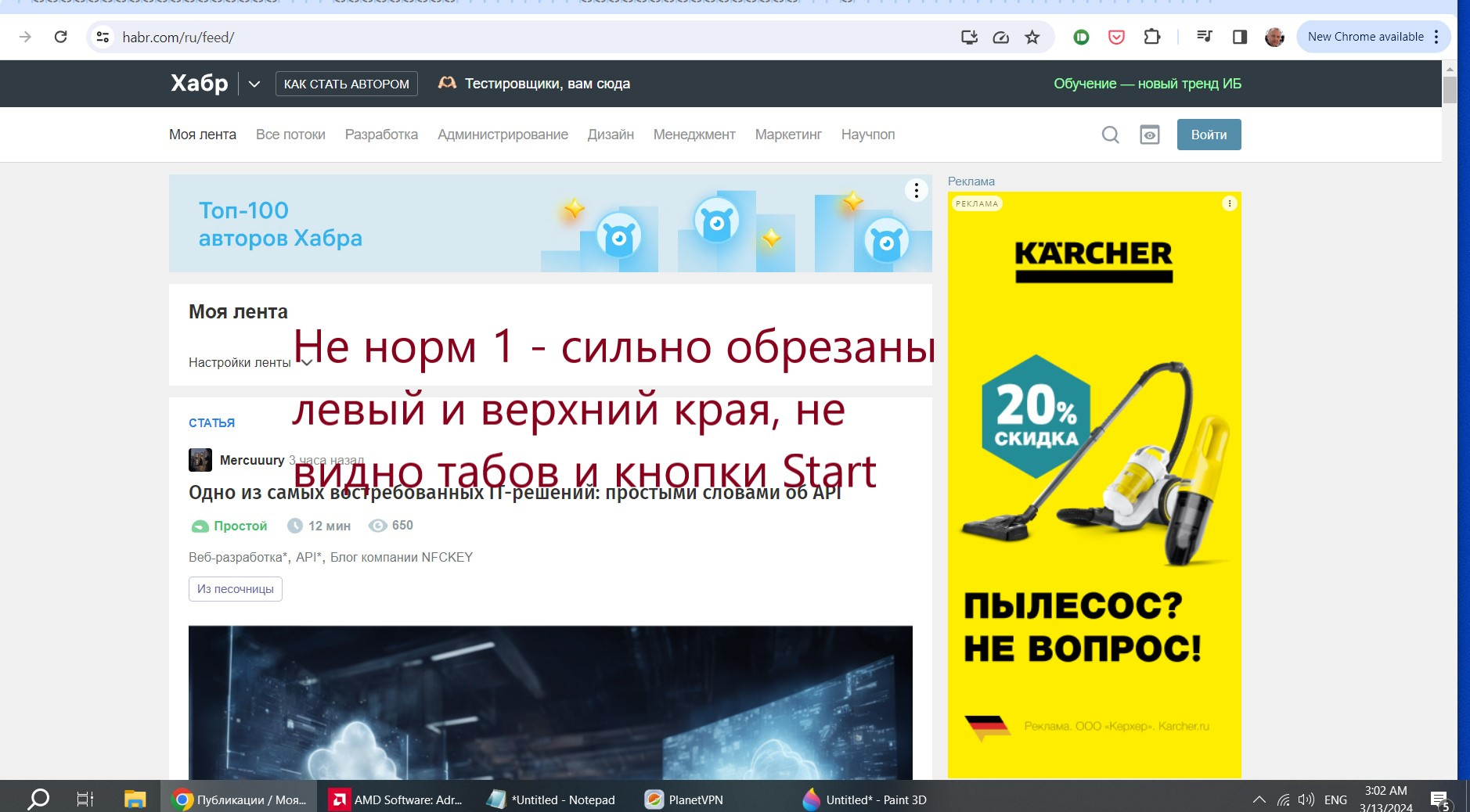This screenshot has width=1470, height=812.
Task: Open the Pocket extension icon
Action: coord(1116,37)
